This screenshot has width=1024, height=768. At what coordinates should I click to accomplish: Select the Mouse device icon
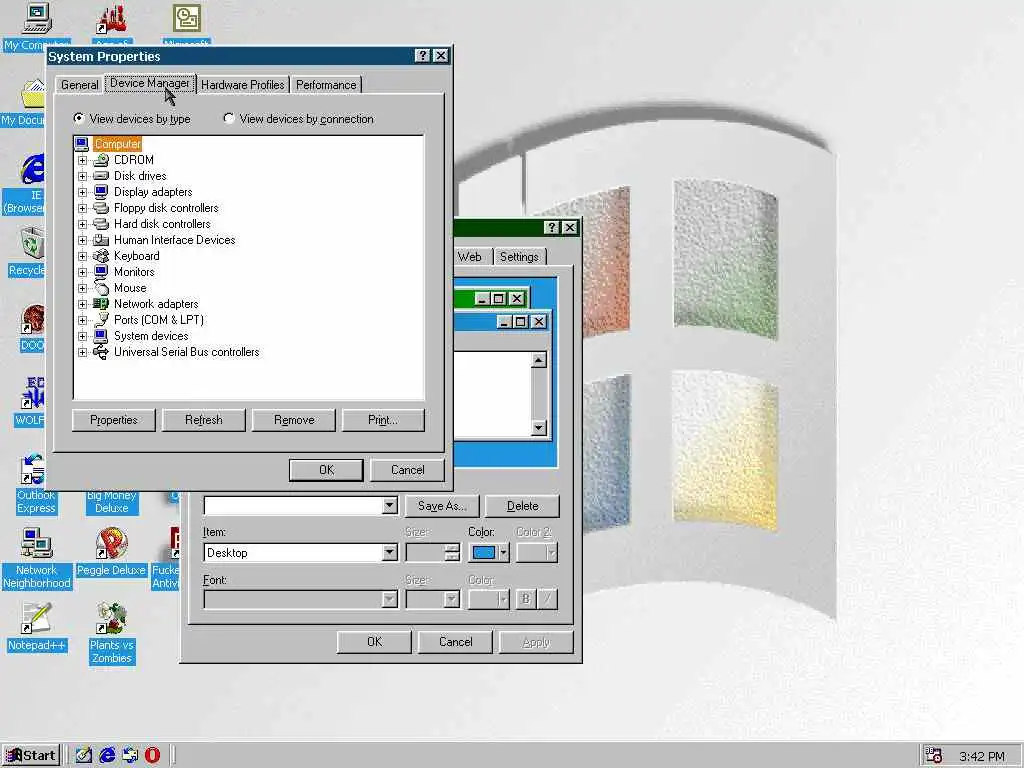(x=101, y=288)
